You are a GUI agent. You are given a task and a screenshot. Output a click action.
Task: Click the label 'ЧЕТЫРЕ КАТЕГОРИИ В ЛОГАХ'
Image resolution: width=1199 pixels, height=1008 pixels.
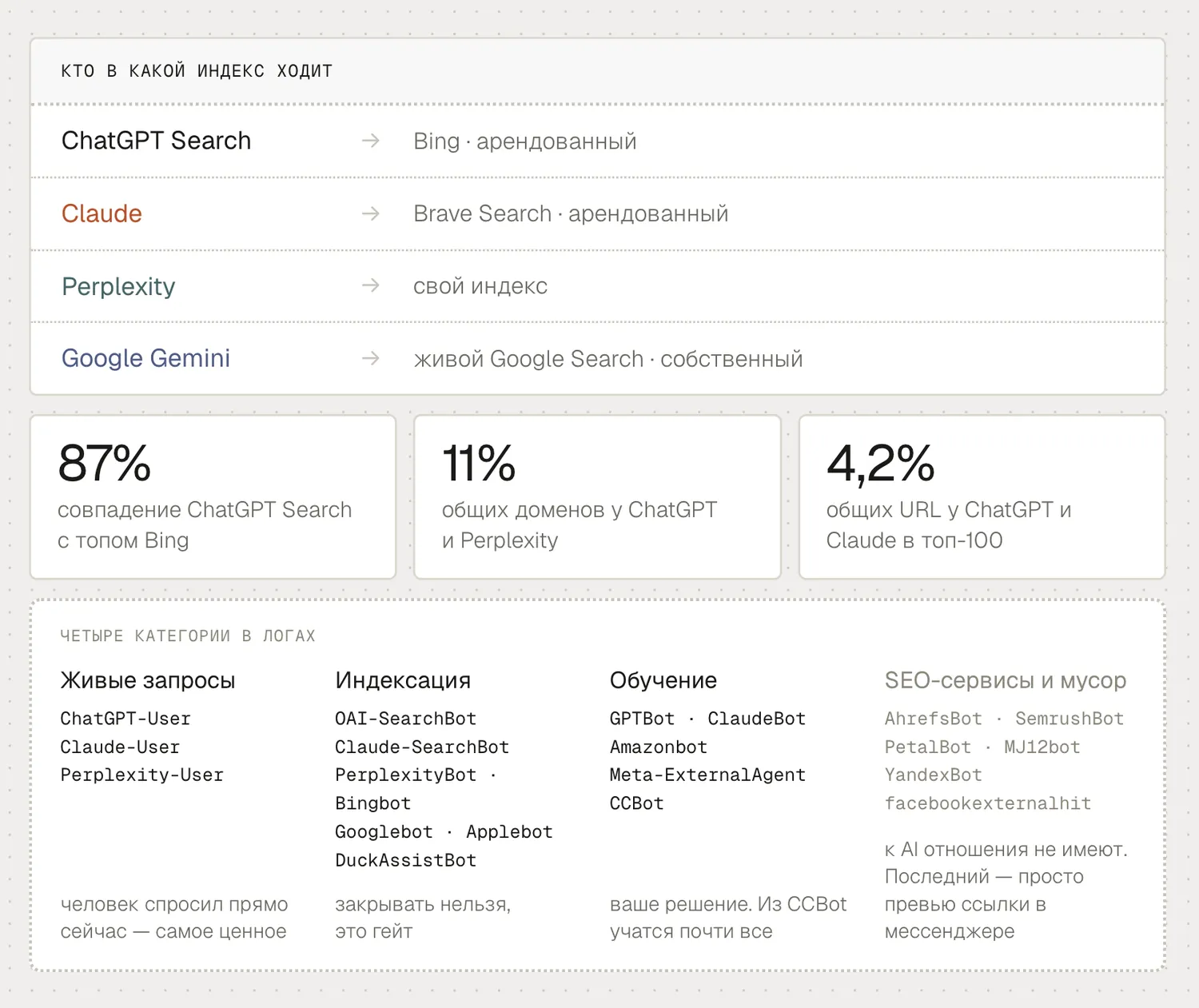click(x=188, y=636)
